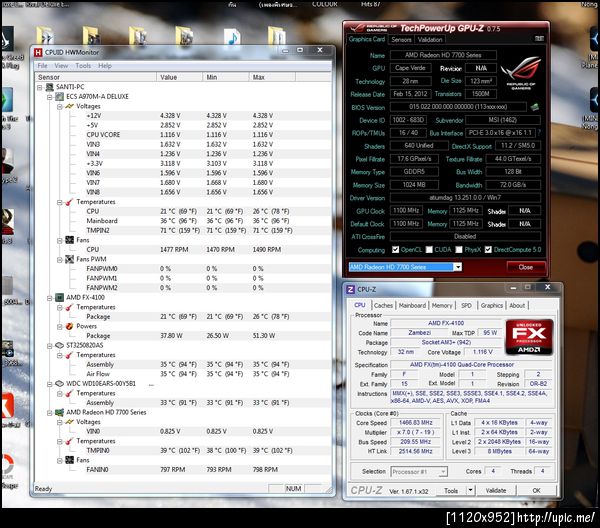This screenshot has height=528, width=600.
Task: Click the music note desktop icon
Action: click(x=232, y=37)
